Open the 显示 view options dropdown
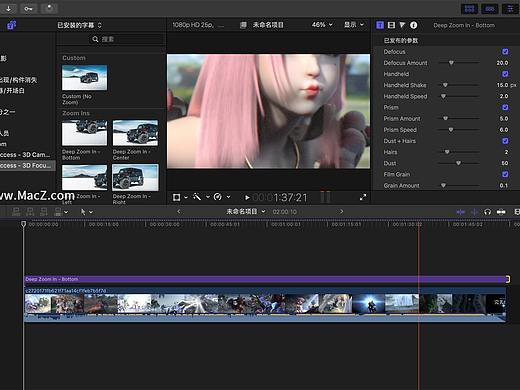Screen dimensions: 520x390 354,25
